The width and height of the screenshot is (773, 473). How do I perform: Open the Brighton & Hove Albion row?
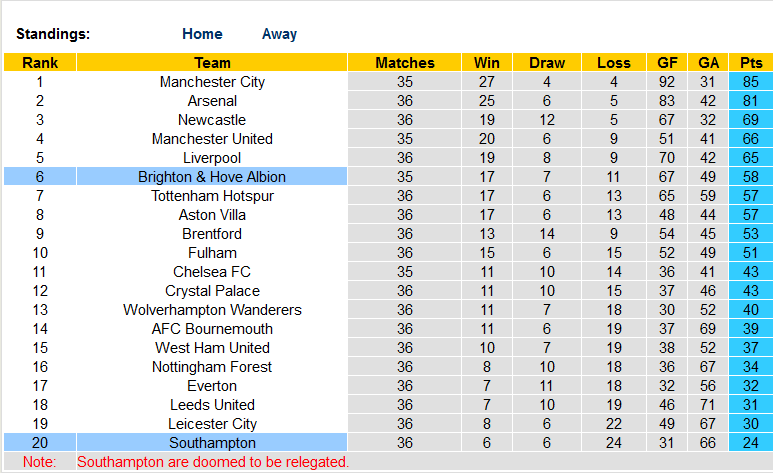212,177
